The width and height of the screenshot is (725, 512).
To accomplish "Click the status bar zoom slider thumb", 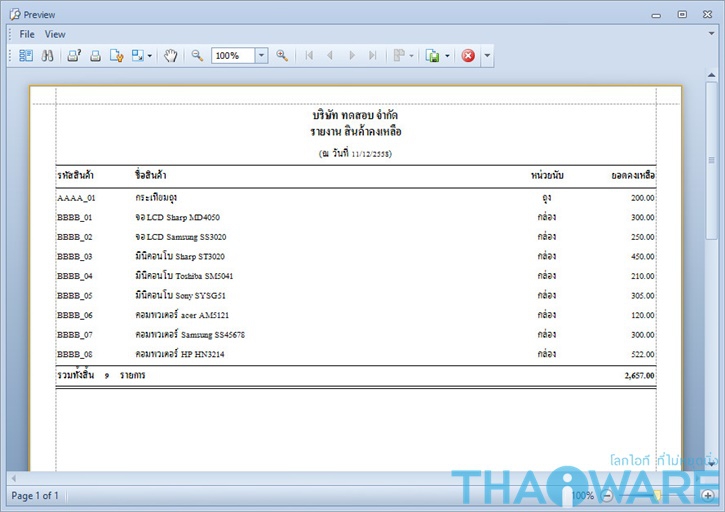I will coord(657,495).
